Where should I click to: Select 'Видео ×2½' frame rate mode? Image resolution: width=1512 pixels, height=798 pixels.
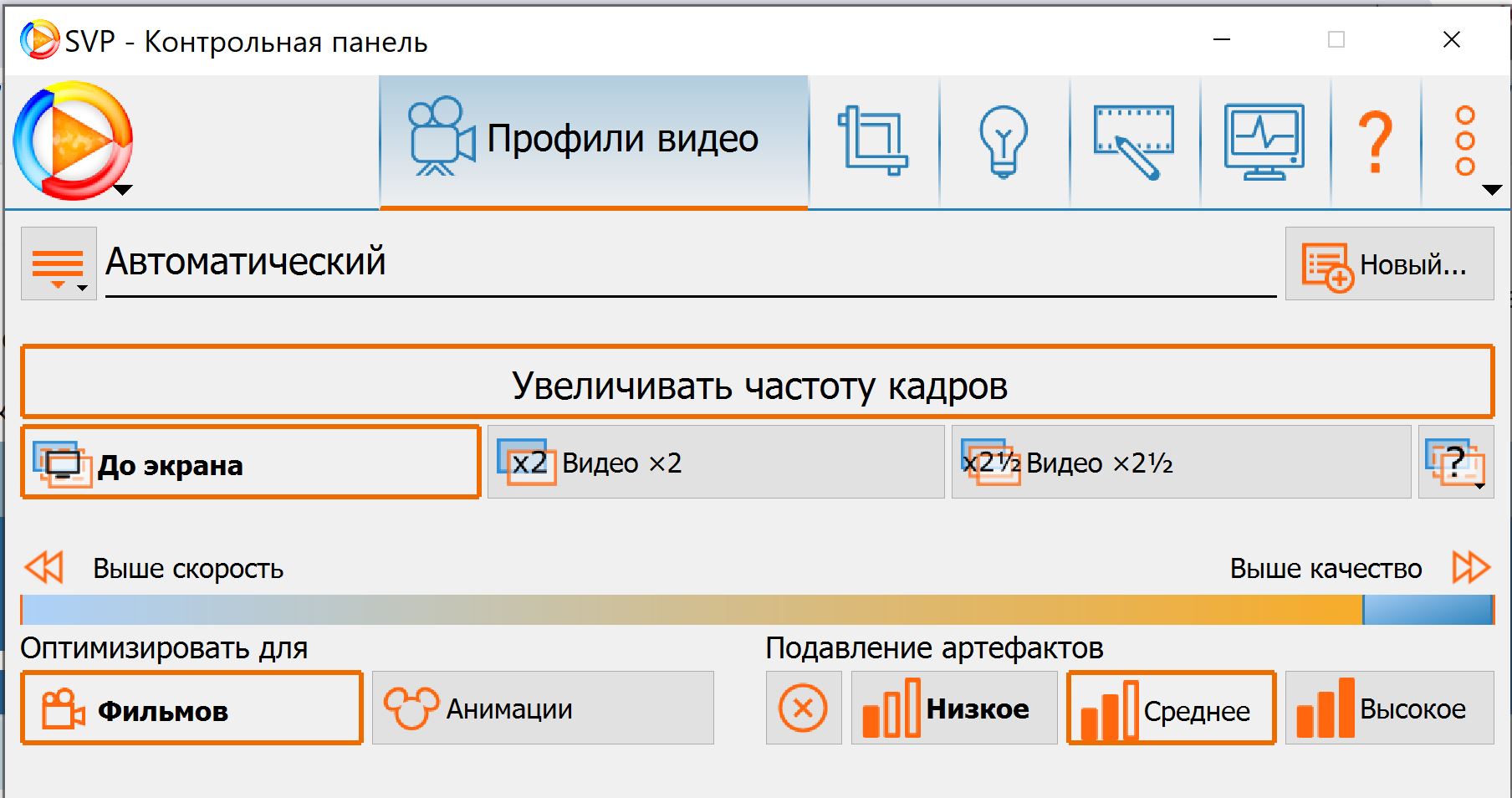click(1180, 463)
